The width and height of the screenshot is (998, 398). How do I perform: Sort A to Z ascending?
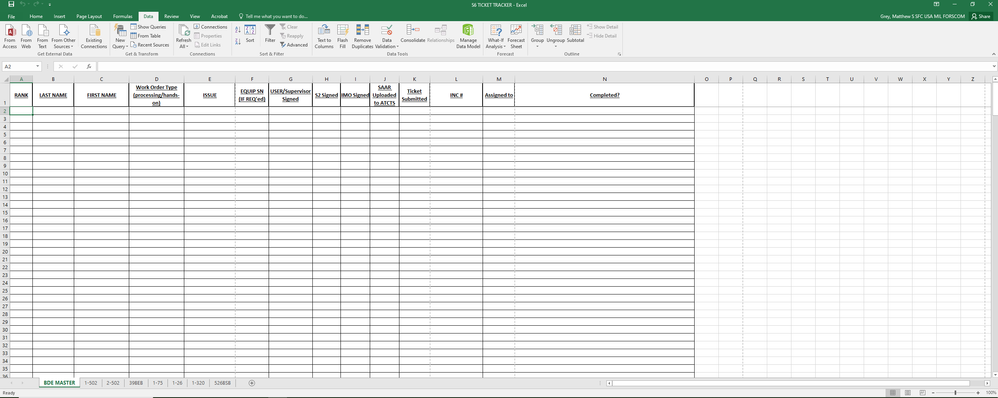coord(237,29)
